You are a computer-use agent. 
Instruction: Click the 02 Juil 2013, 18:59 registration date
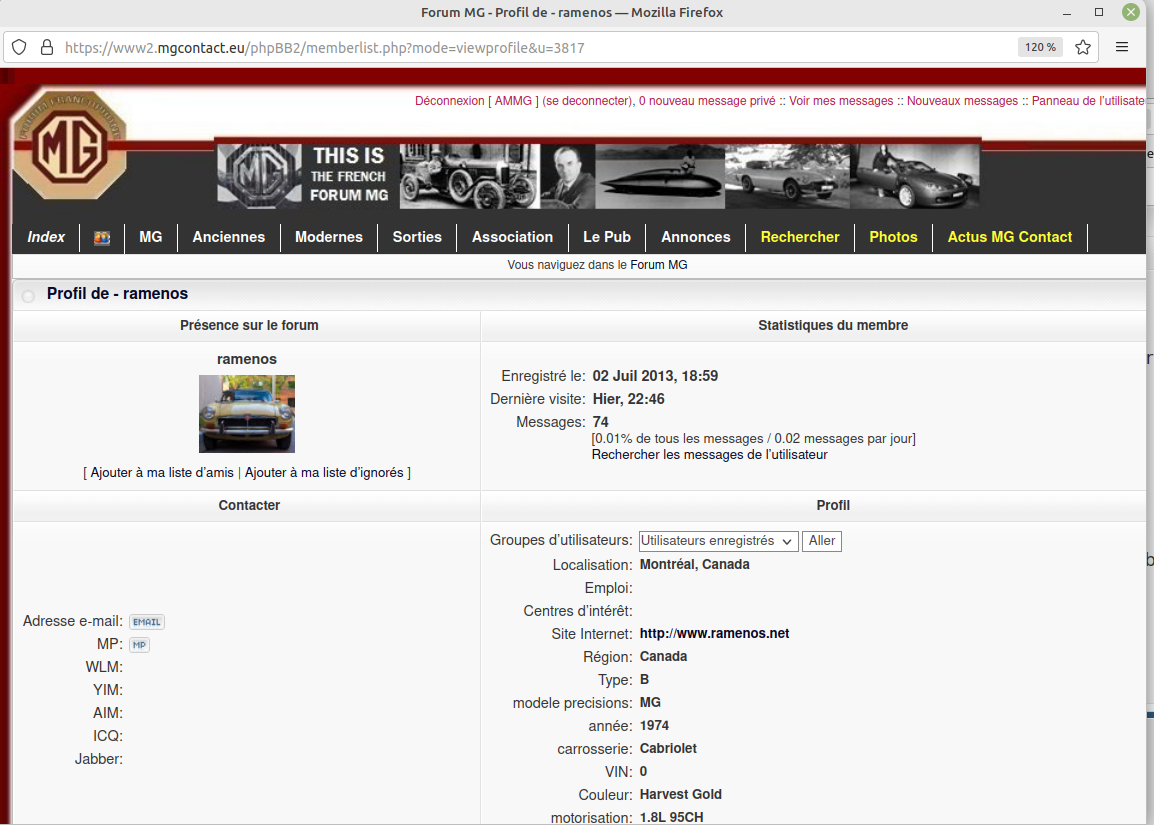[655, 376]
